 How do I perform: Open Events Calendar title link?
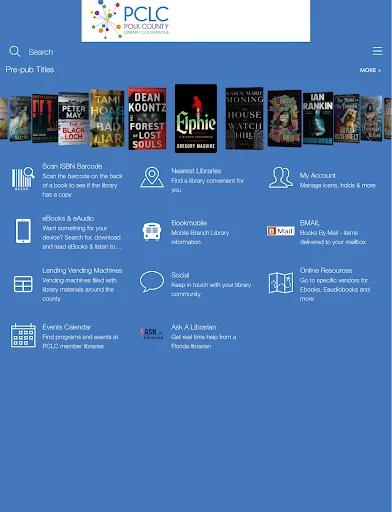(66, 327)
